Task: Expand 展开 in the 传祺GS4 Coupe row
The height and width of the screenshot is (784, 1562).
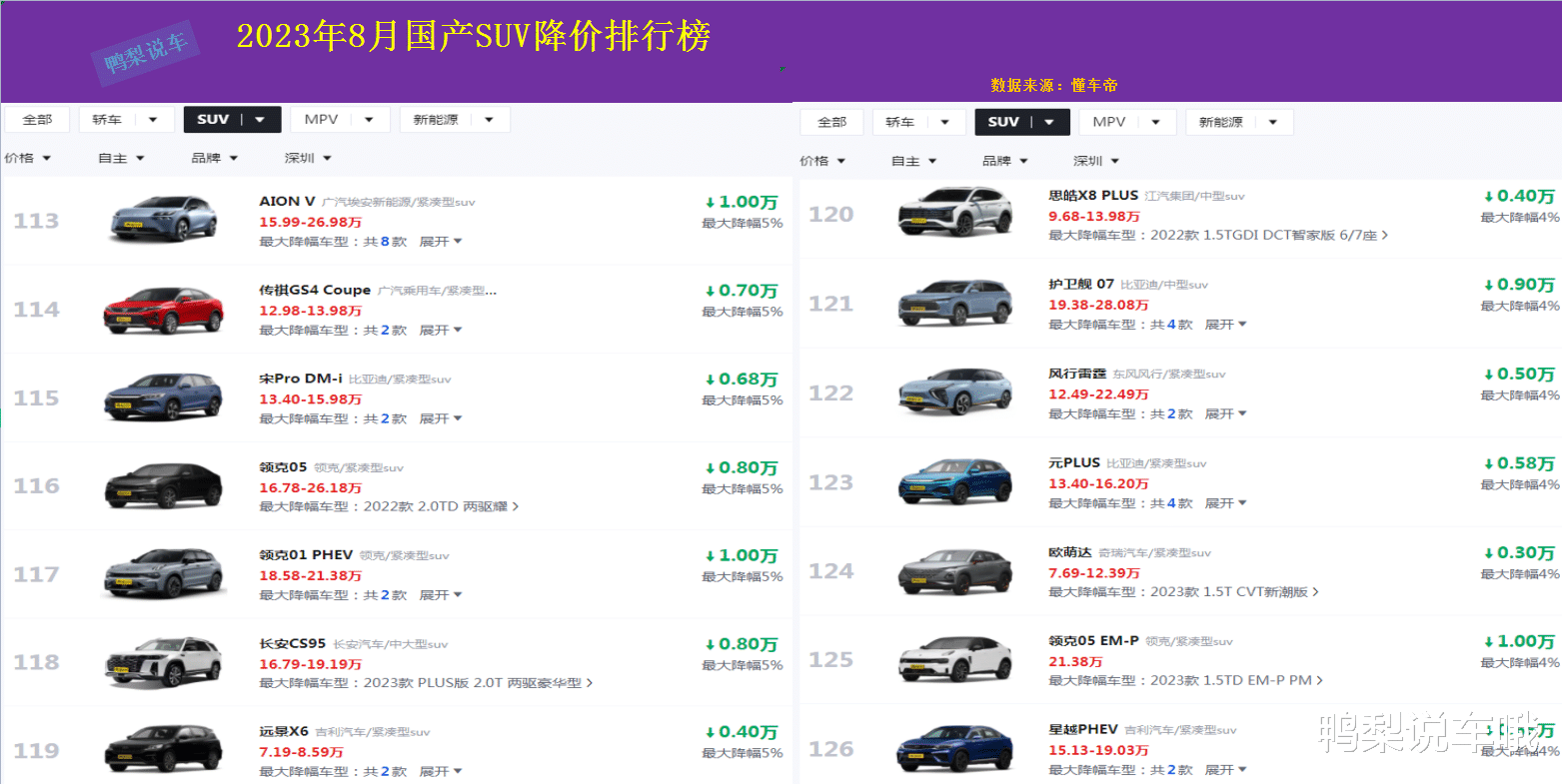Action: [x=441, y=331]
